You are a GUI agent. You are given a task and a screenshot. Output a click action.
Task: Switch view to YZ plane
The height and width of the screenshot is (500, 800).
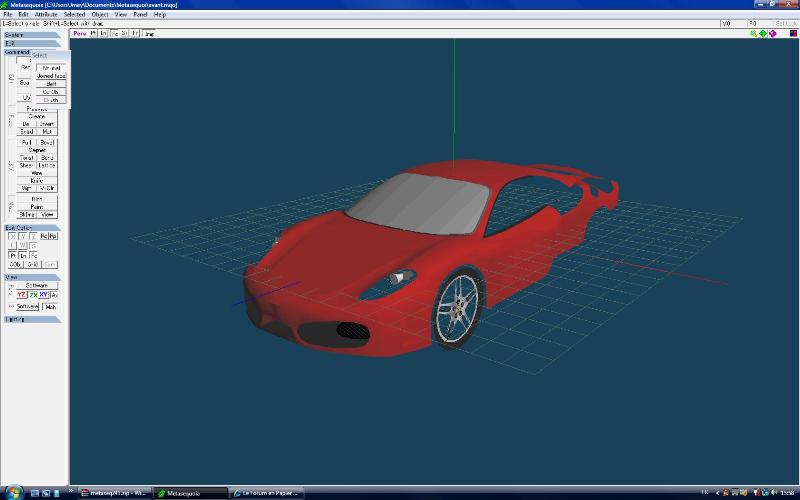point(21,295)
